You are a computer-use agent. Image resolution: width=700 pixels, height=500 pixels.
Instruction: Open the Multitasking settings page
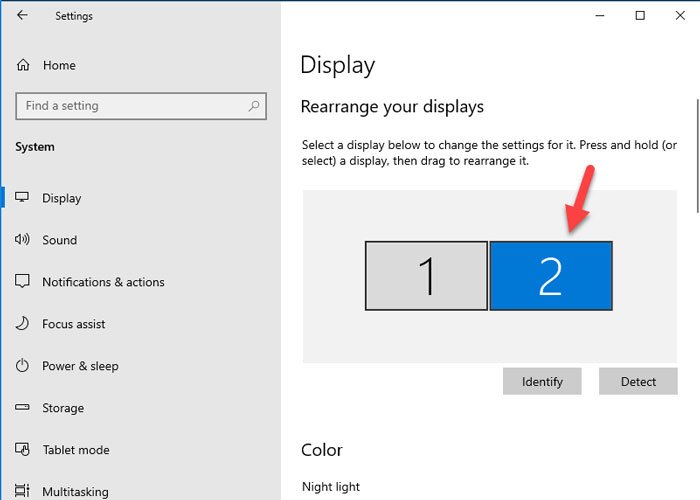pyautogui.click(x=76, y=491)
